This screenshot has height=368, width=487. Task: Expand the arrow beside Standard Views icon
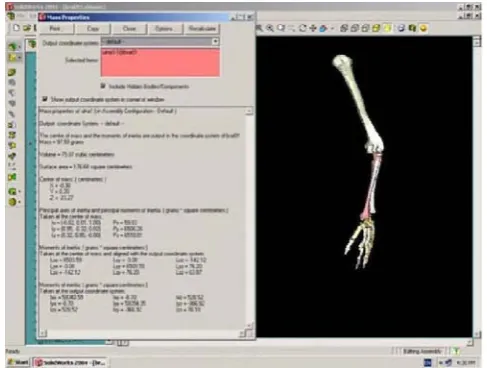click(x=332, y=29)
